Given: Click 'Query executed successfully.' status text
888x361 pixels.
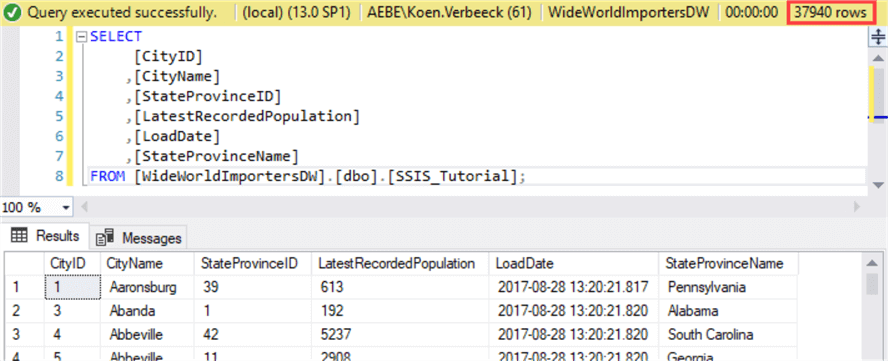Looking at the screenshot, I should pyautogui.click(x=121, y=12).
